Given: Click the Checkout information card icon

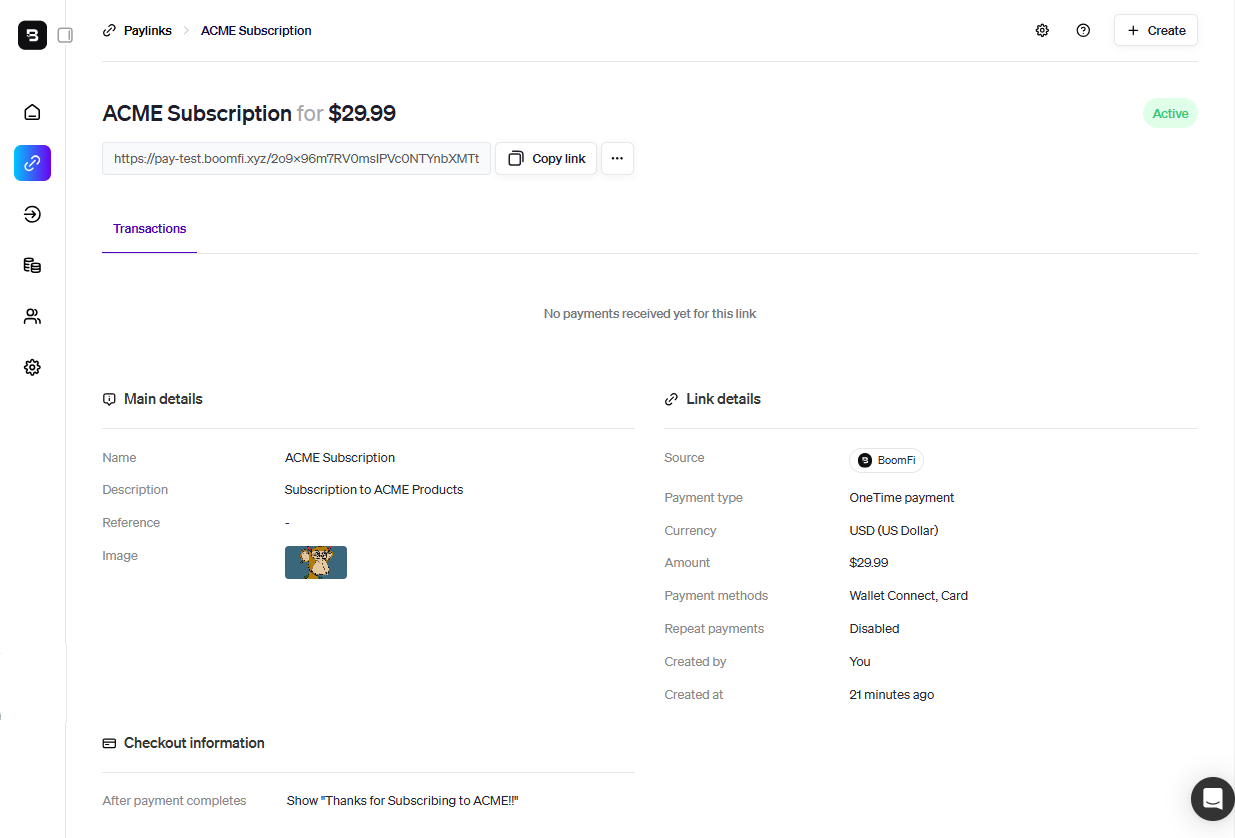Looking at the screenshot, I should pyautogui.click(x=109, y=743).
